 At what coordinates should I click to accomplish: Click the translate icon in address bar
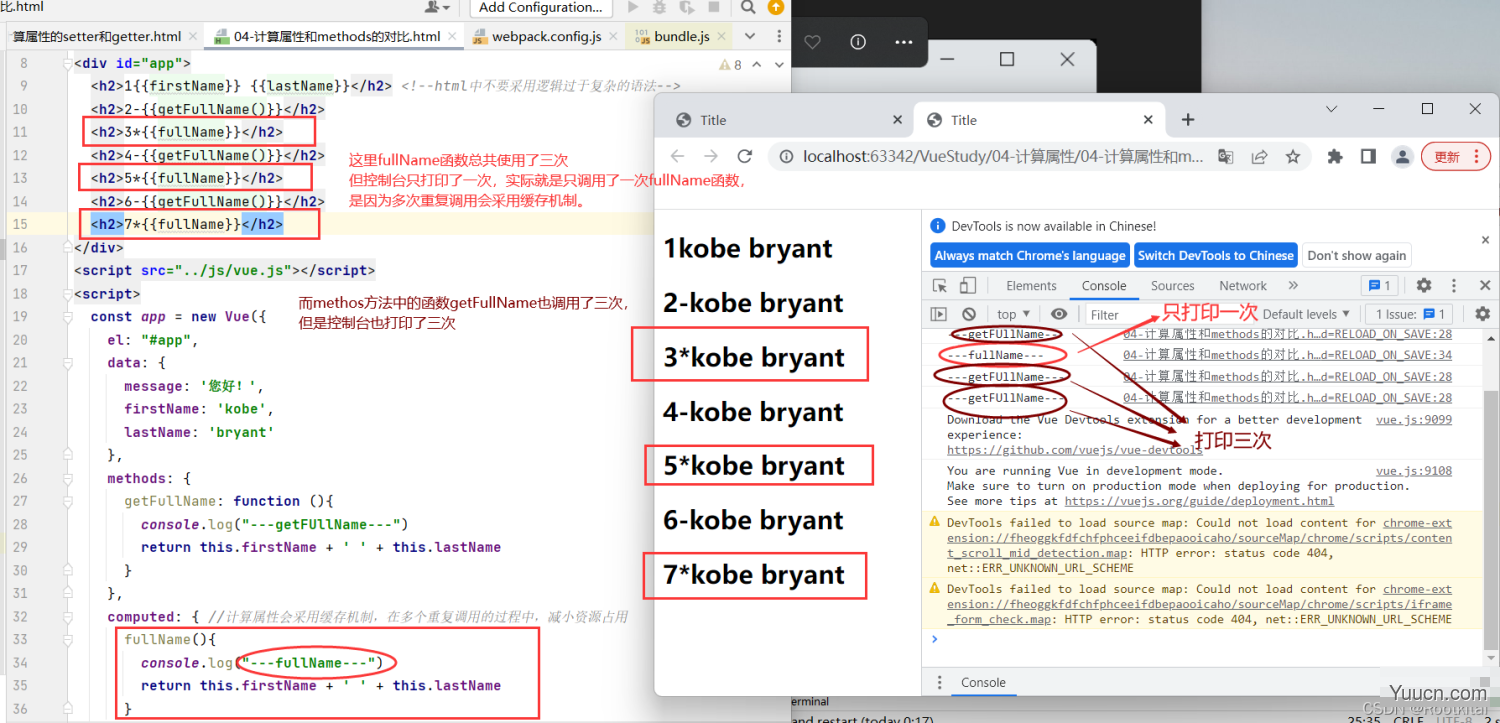point(1225,157)
